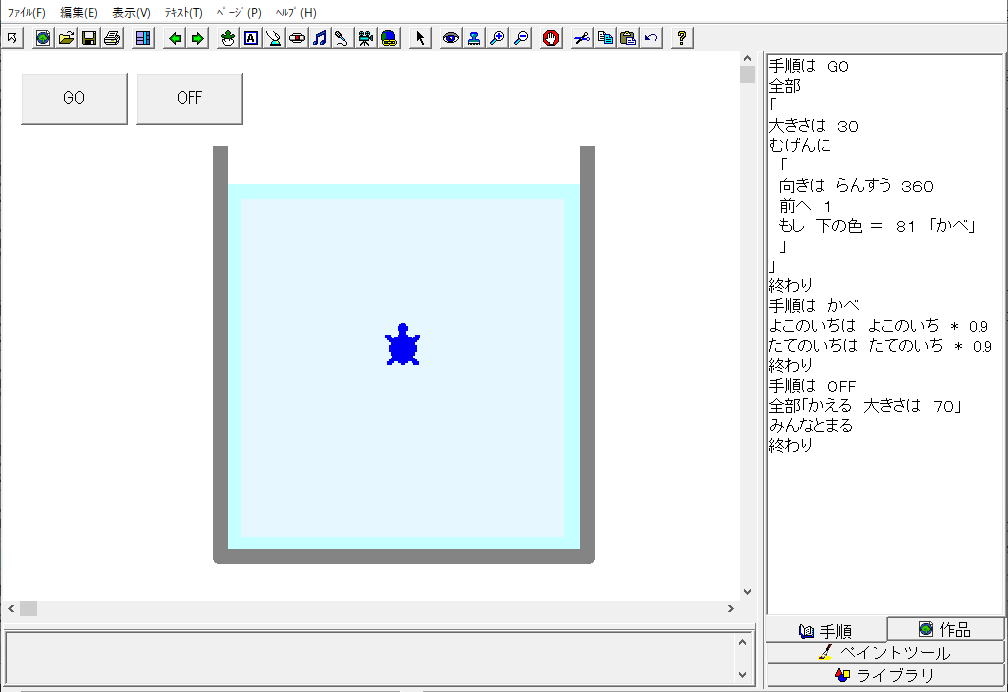This screenshot has width=1008, height=692.
Task: Select the blue turtle in the tank
Action: pyautogui.click(x=402, y=345)
